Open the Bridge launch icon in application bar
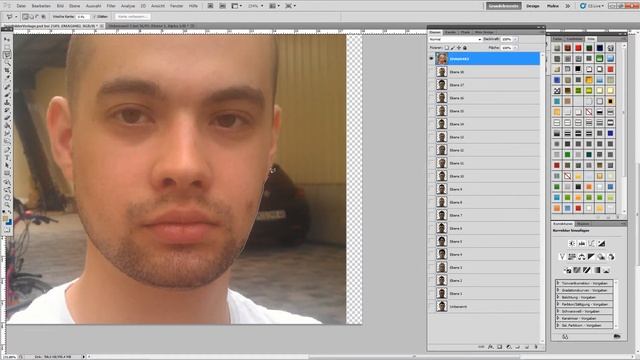Screen dimensions: 640x360 210,6
